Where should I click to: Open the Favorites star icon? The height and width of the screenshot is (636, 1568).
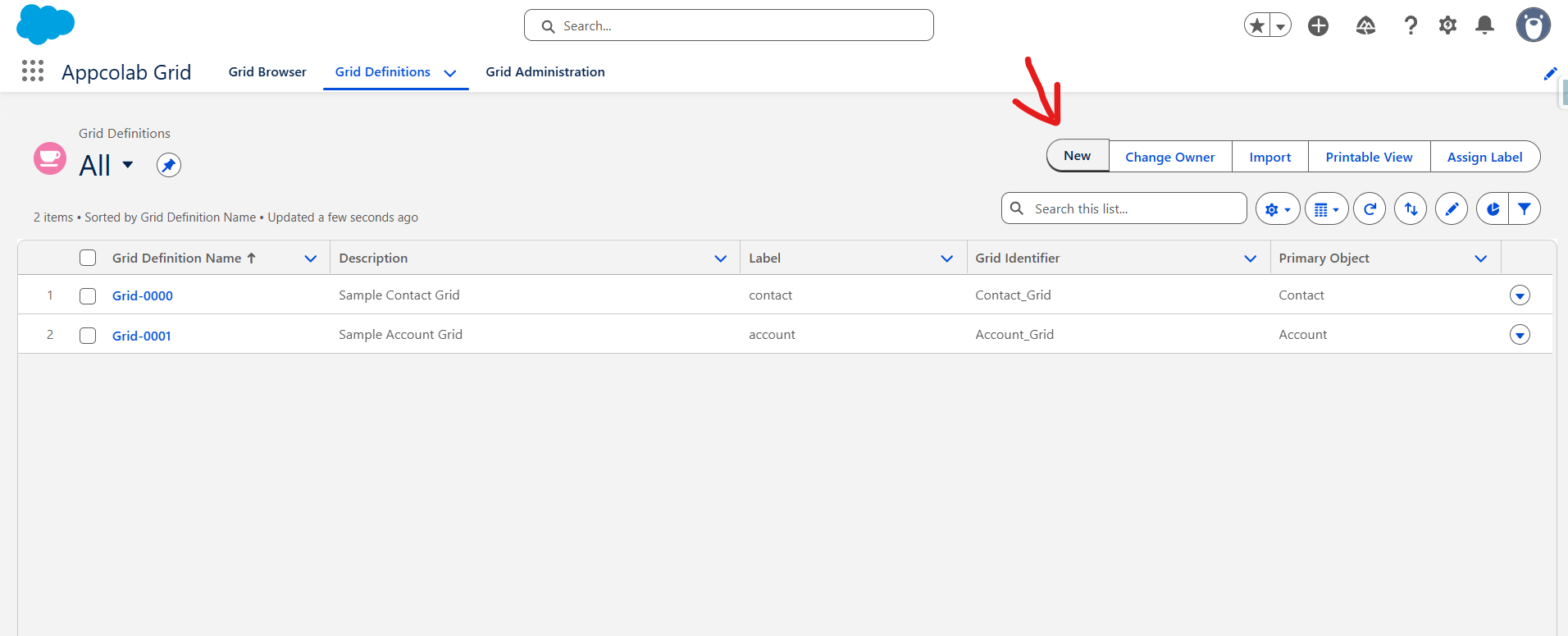coord(1256,25)
